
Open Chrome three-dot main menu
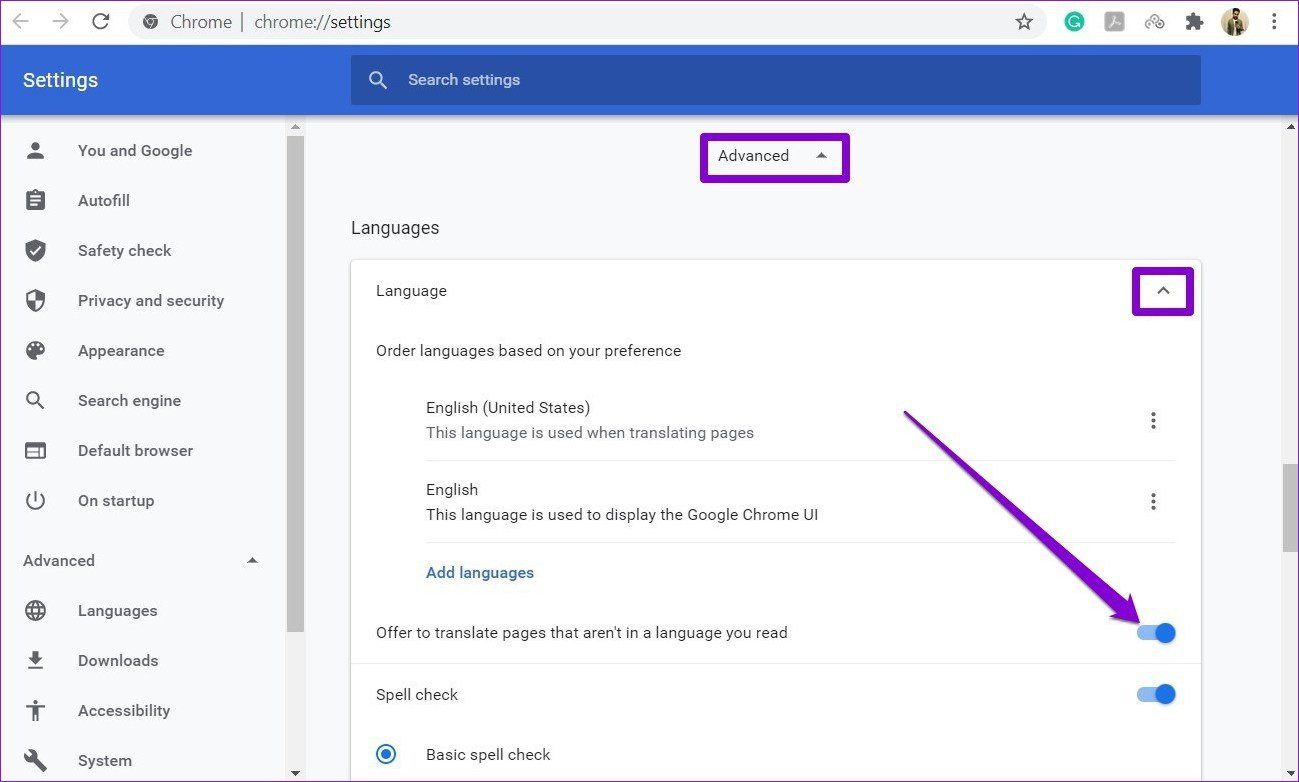point(1274,21)
